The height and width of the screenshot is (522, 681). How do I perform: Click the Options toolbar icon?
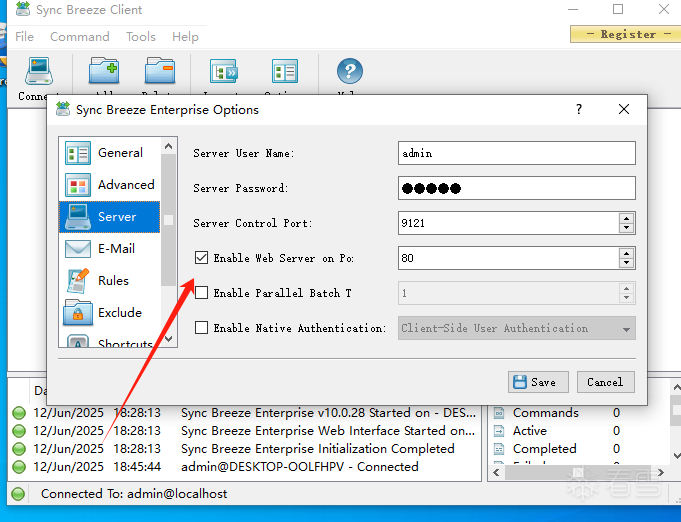(x=285, y=71)
